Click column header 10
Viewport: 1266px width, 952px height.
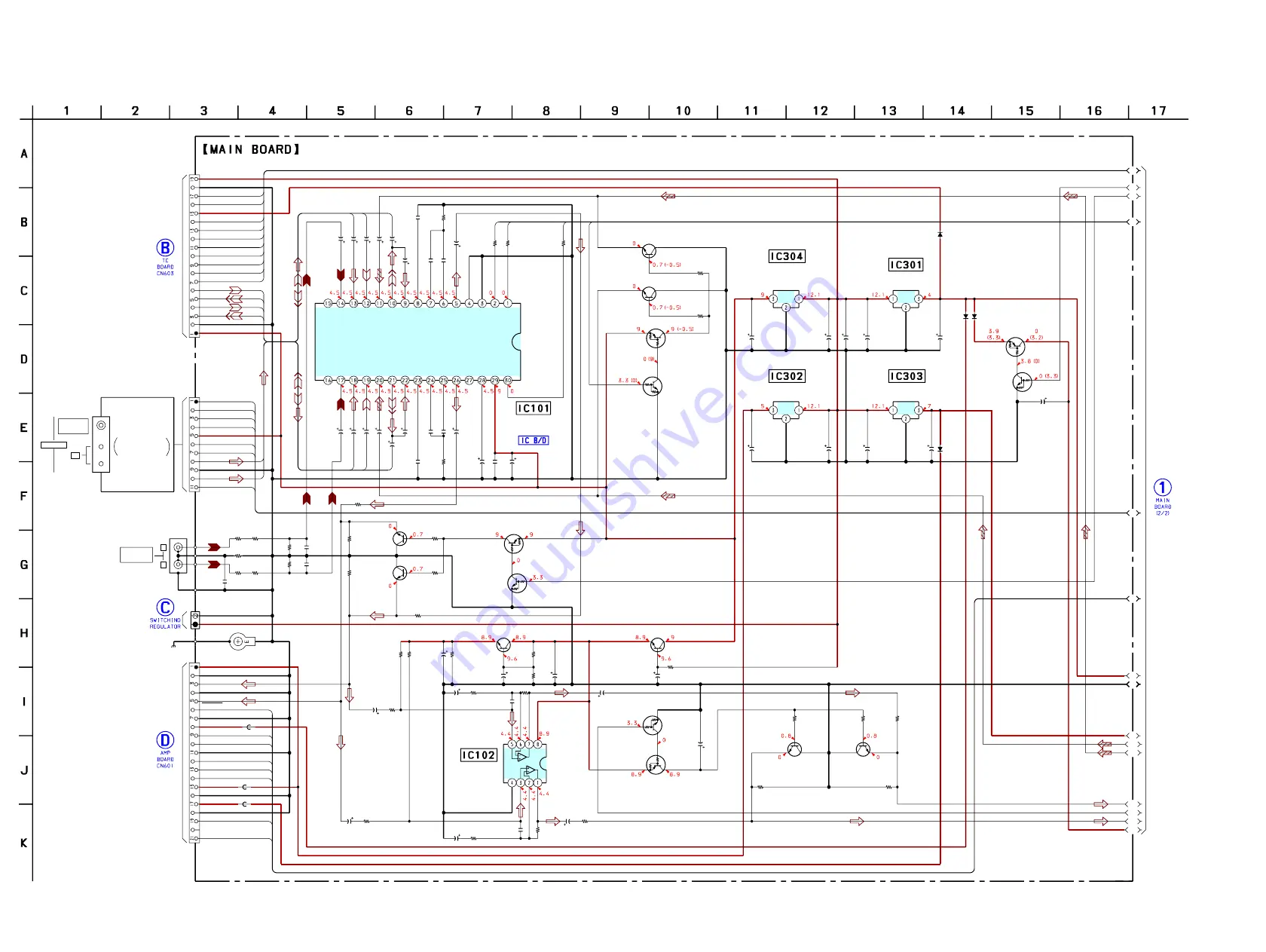pos(683,111)
